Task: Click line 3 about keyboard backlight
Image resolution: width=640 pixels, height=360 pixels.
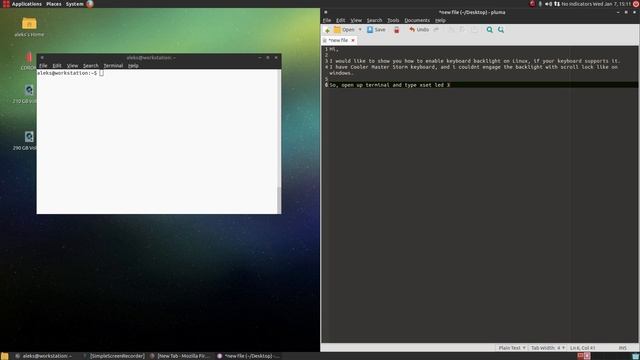Action: [475, 61]
